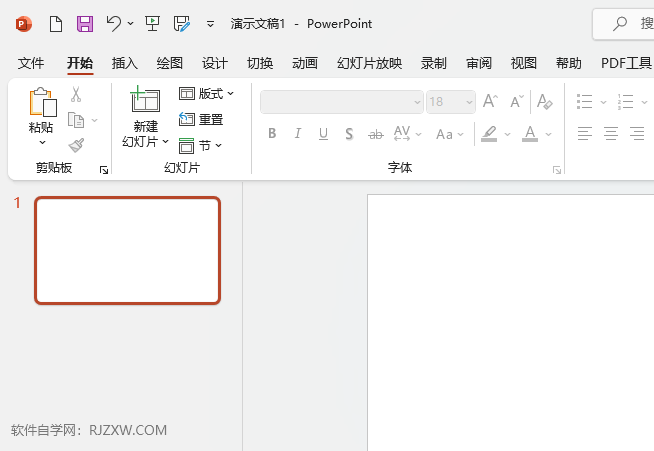Open character spacing AV dropdown

coord(407,134)
